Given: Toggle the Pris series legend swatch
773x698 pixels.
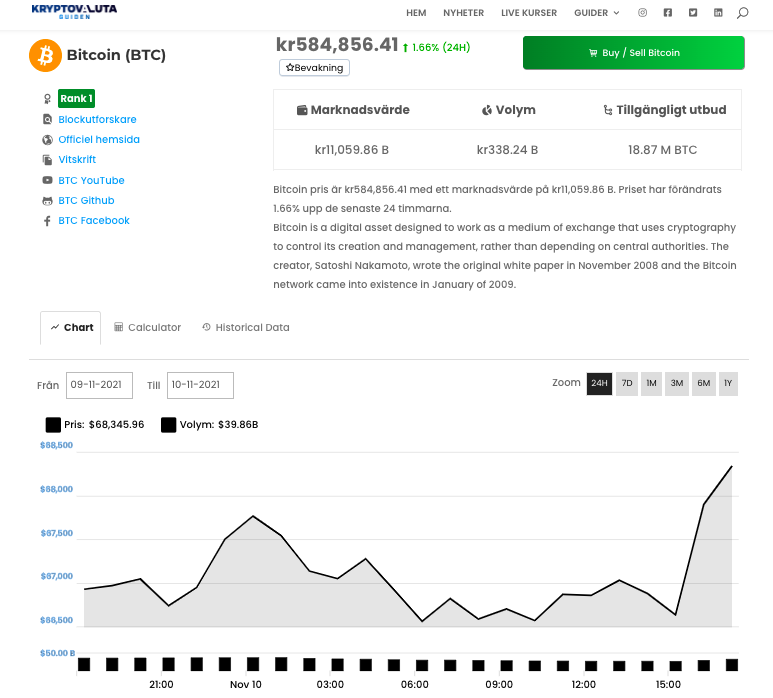Looking at the screenshot, I should [53, 424].
